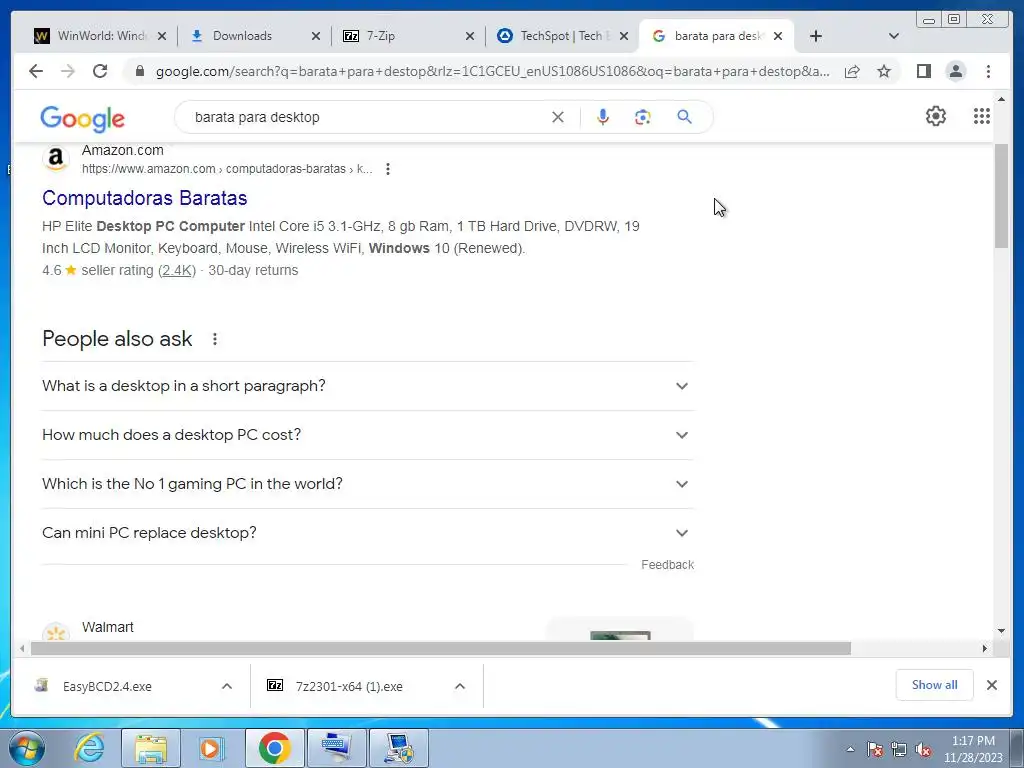This screenshot has width=1024, height=768.
Task: Bookmark this page with the star icon
Action: 884,71
